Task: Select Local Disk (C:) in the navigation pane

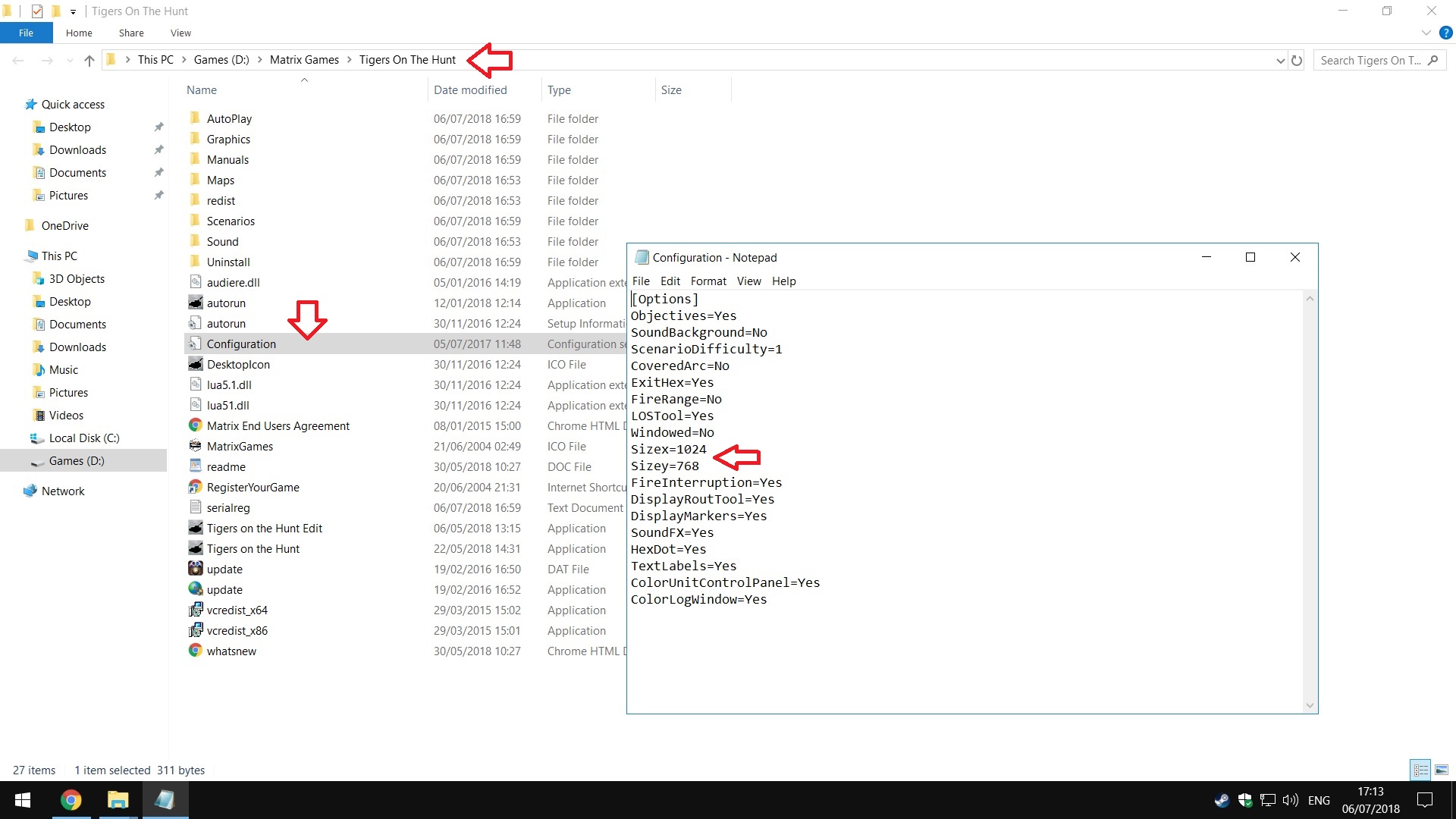Action: tap(84, 438)
